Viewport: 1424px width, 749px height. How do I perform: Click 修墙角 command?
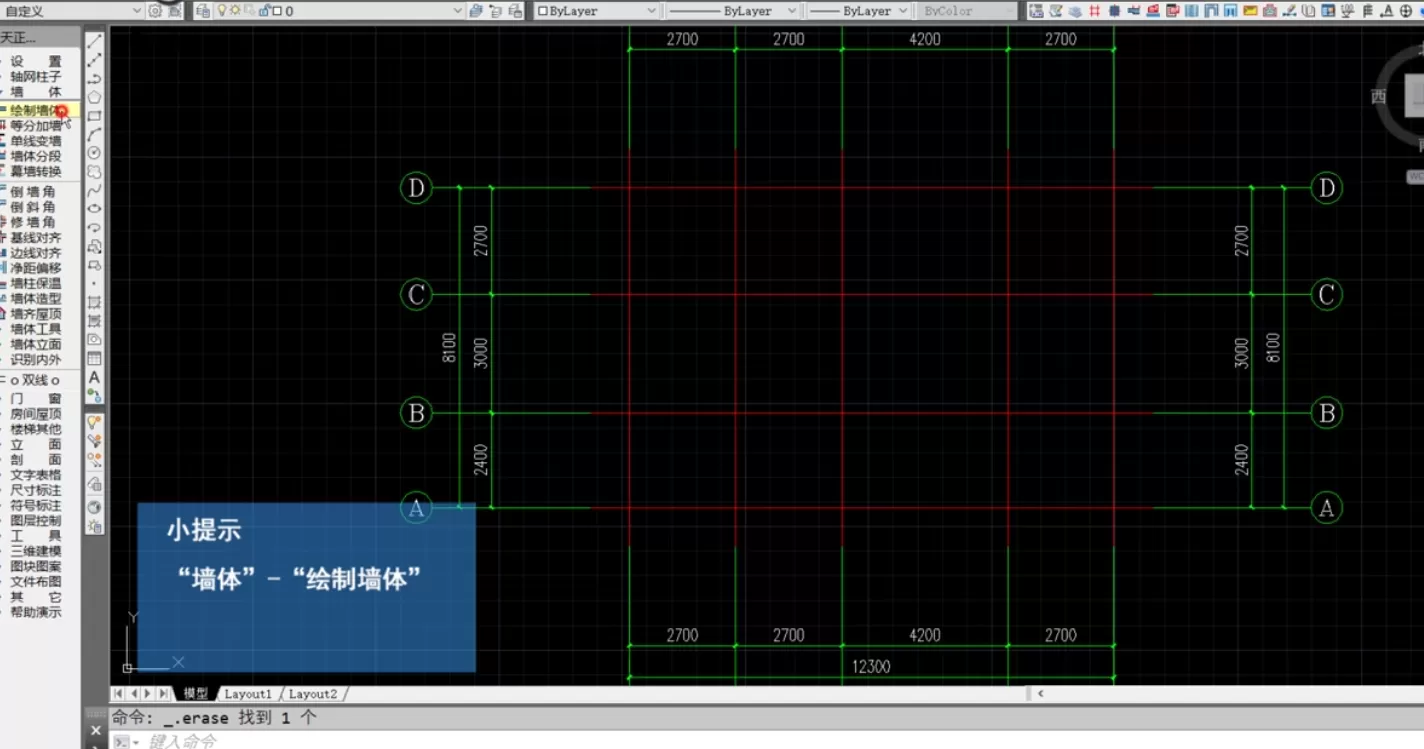(34, 222)
